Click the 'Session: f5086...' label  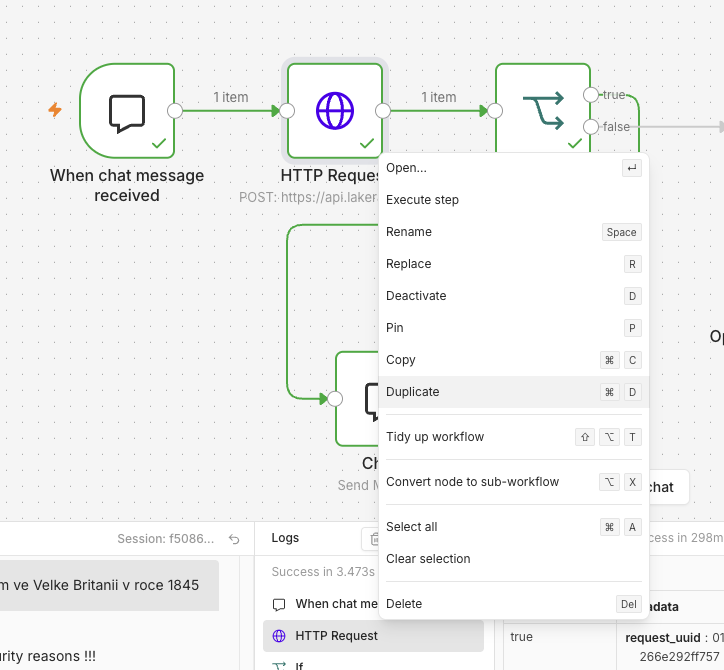pos(165,539)
